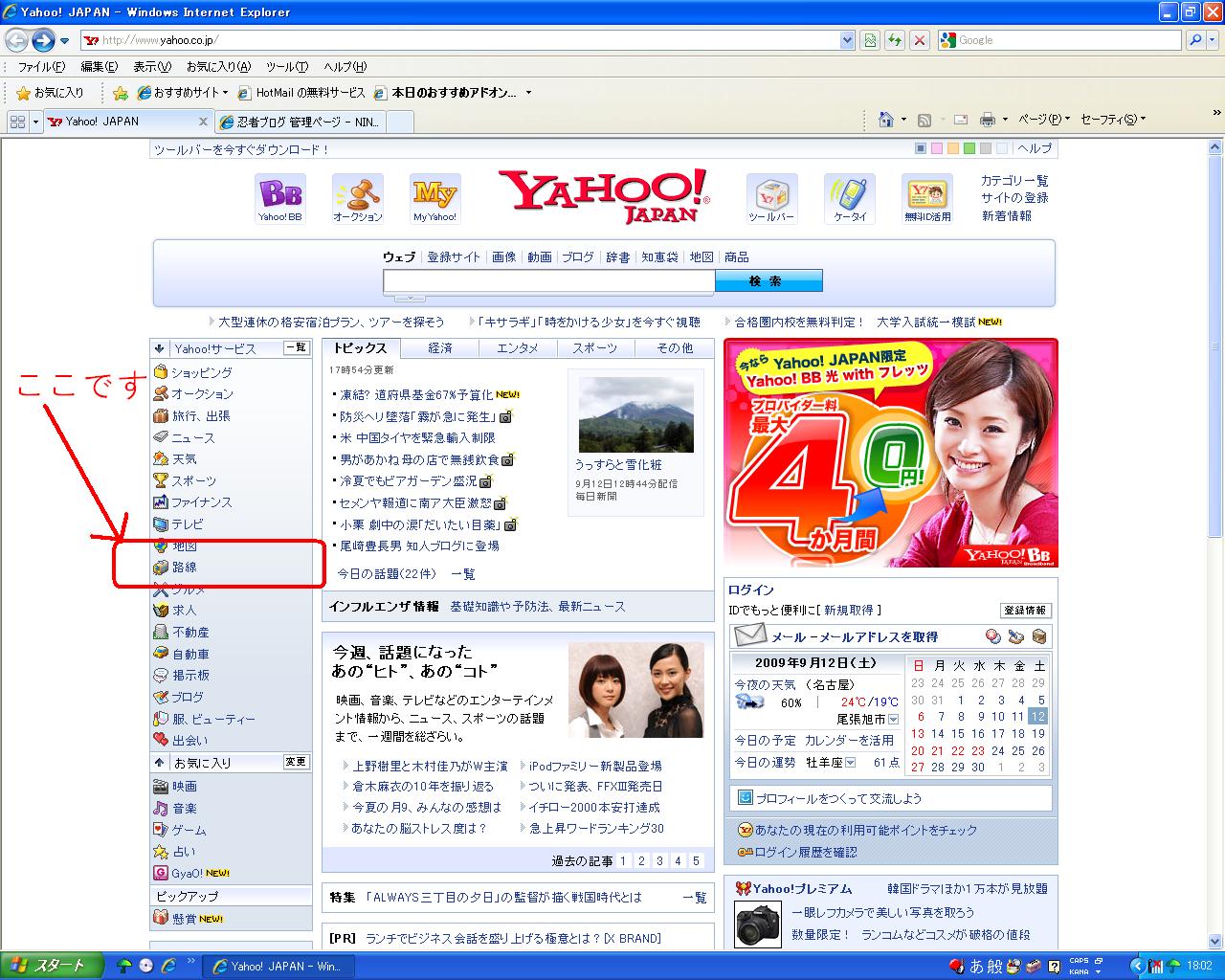
Task: Open the city selector dropdown next to 尾張旭市
Action: 893,720
